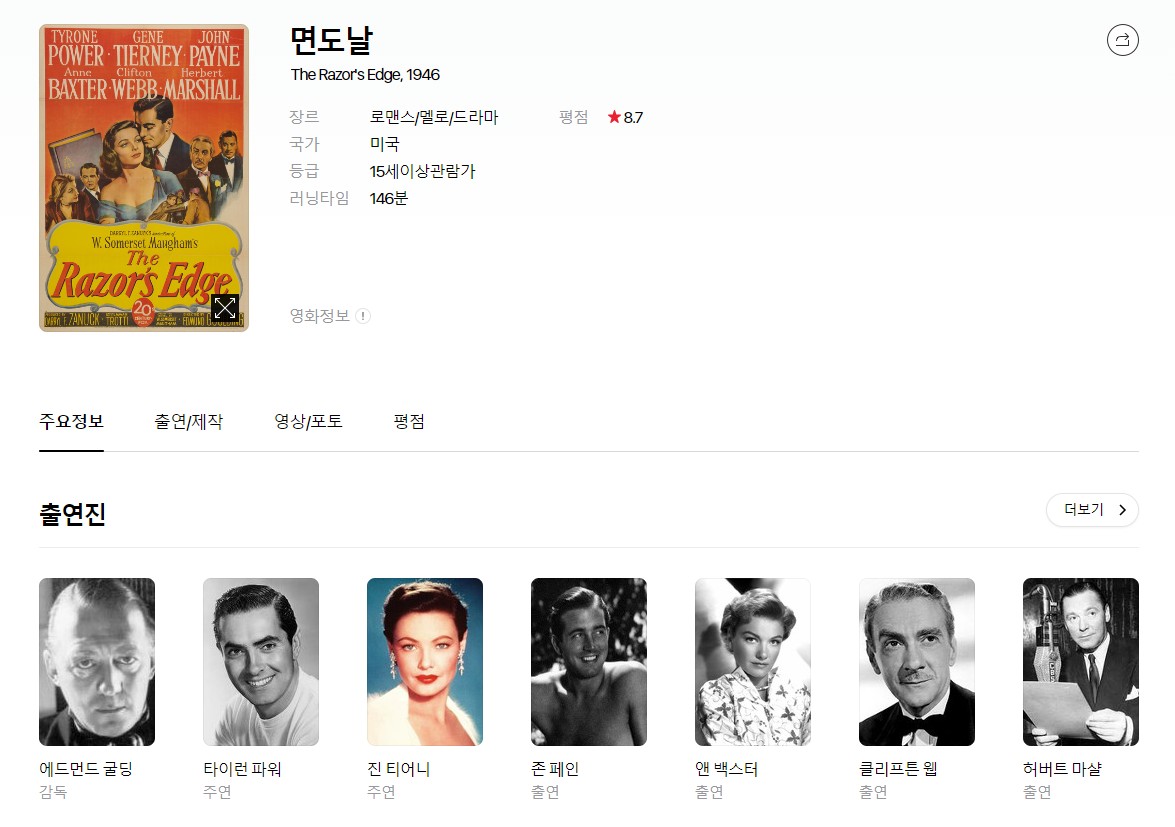Viewport: 1175px width, 827px height.
Task: Open director 에드먼드 굴딩's photo
Action: [x=97, y=661]
